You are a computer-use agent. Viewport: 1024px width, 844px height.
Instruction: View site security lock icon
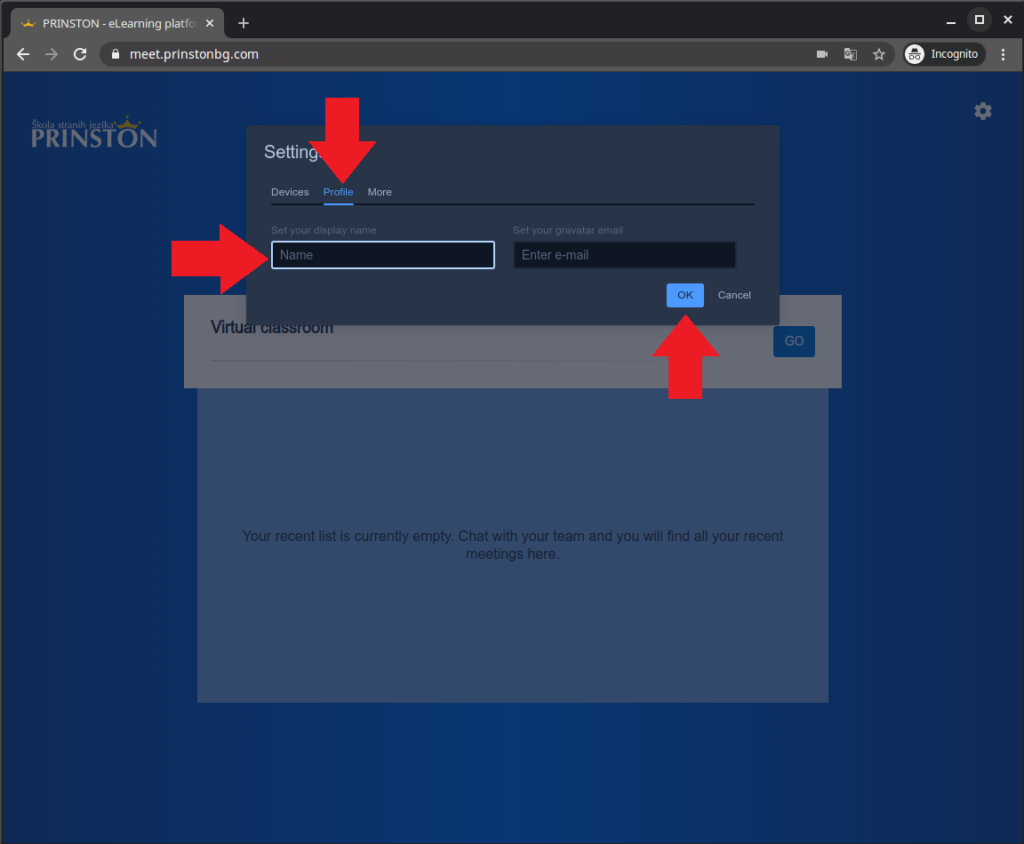(x=116, y=54)
